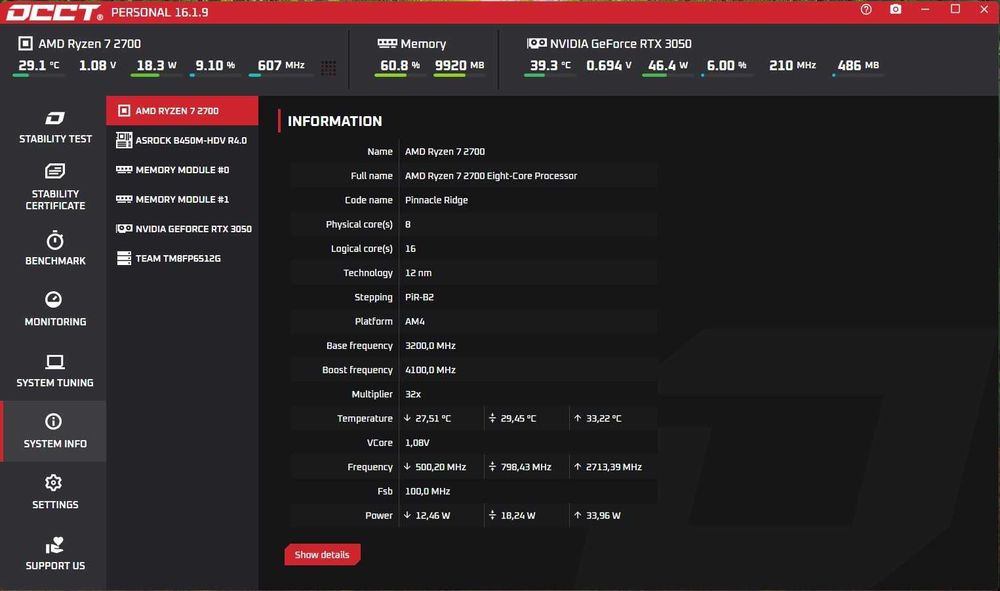
Task: Select ASRock B450M-HDV R4.0 entry
Action: point(182,140)
